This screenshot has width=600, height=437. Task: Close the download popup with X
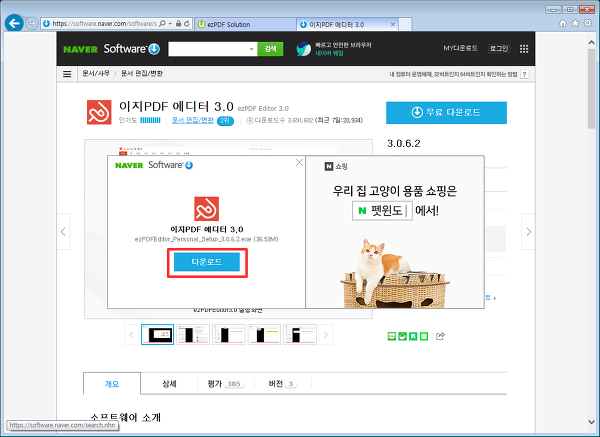299,163
